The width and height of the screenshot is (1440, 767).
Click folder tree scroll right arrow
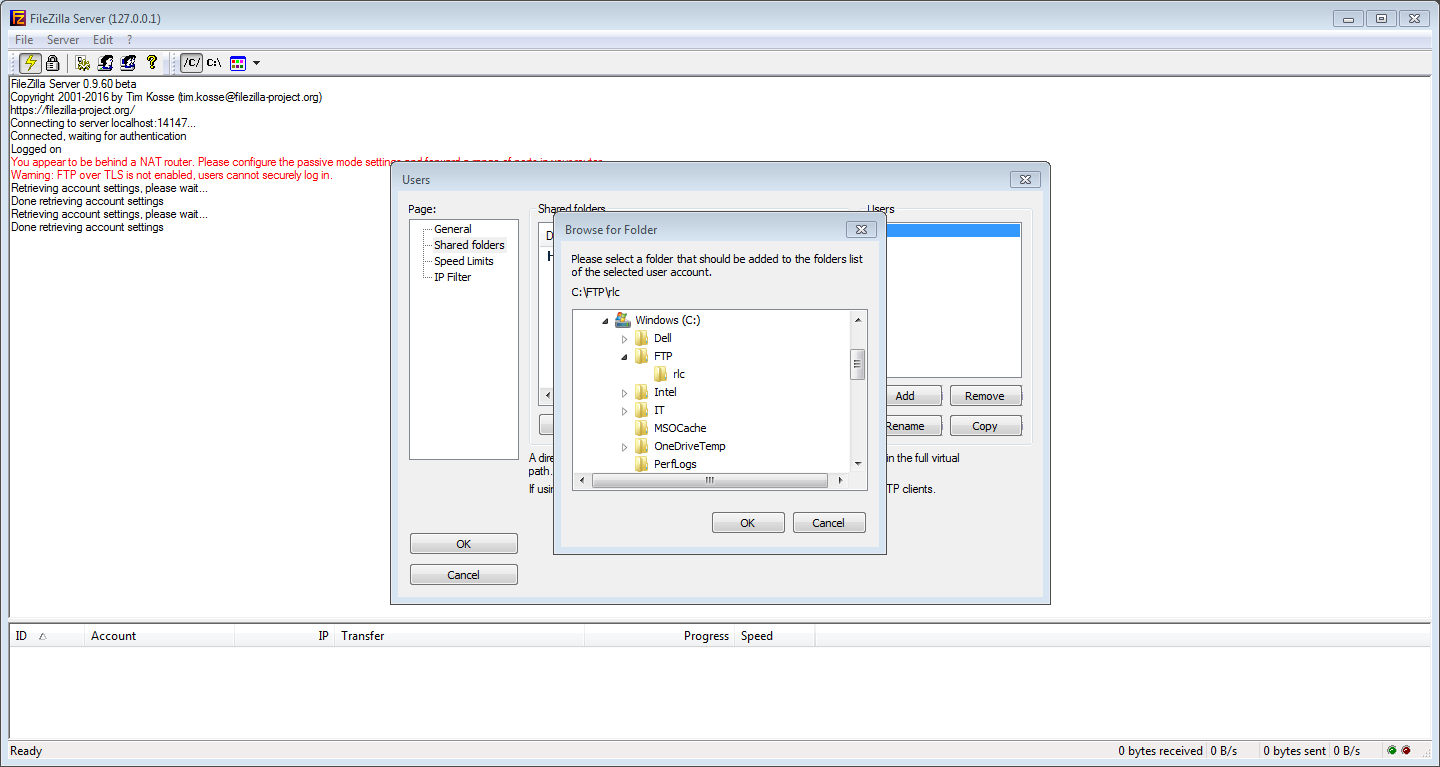point(841,481)
